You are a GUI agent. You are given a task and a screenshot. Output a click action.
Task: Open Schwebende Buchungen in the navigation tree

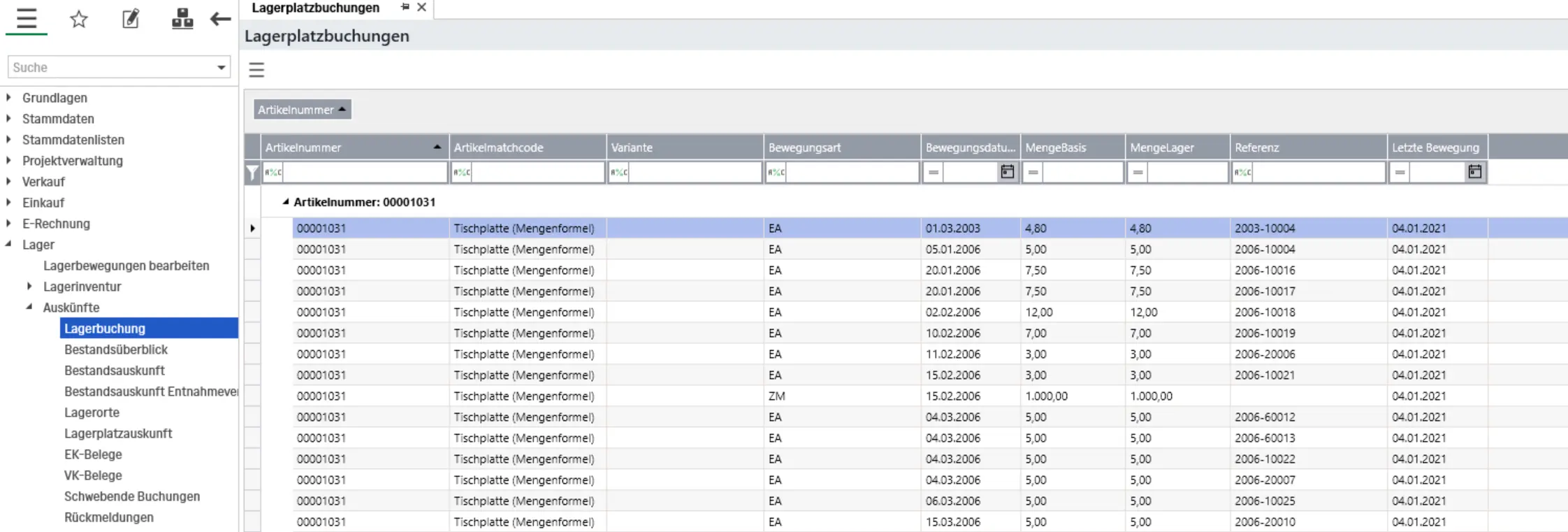(x=132, y=496)
